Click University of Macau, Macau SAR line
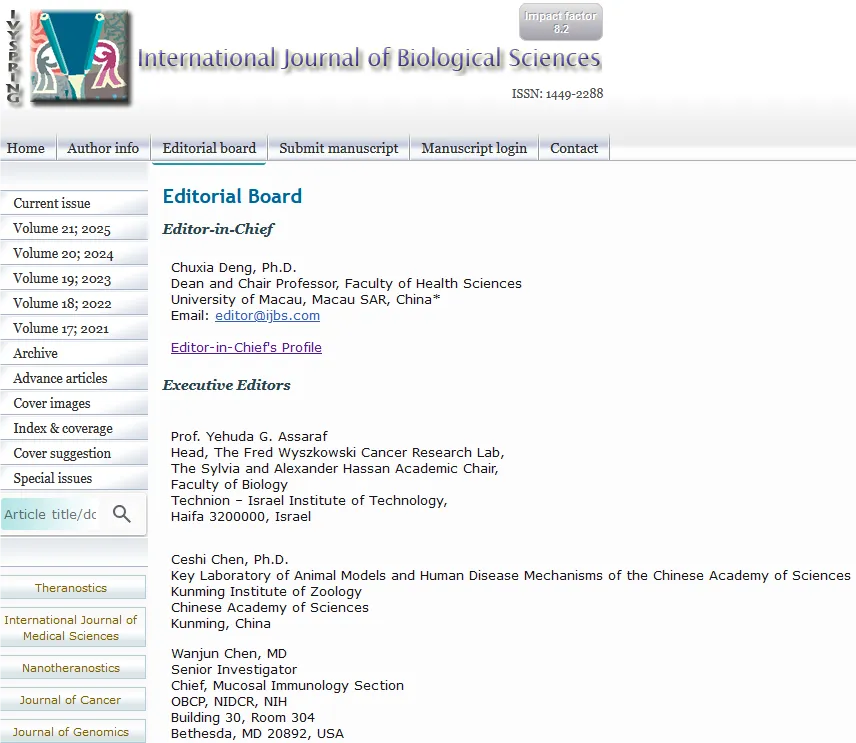856x743 pixels. point(306,300)
